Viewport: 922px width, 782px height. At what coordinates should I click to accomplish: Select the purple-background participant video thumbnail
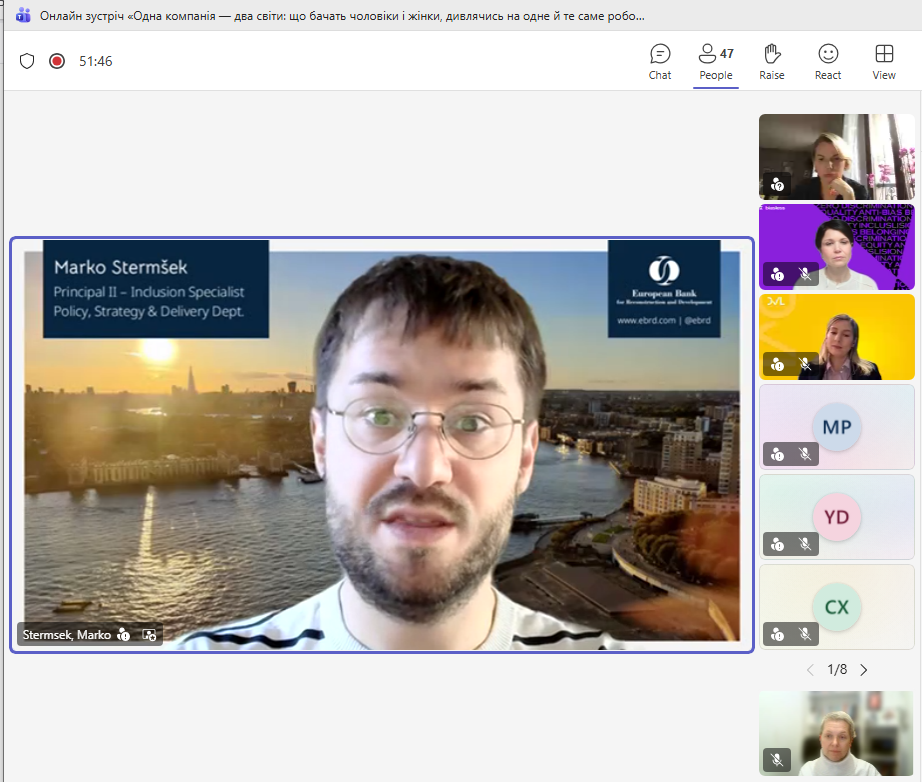point(836,246)
